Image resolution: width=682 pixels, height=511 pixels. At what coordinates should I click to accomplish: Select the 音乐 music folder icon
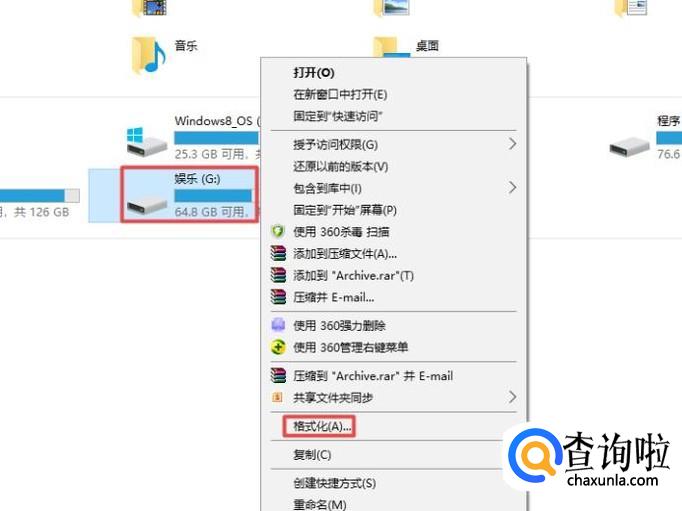tap(148, 55)
